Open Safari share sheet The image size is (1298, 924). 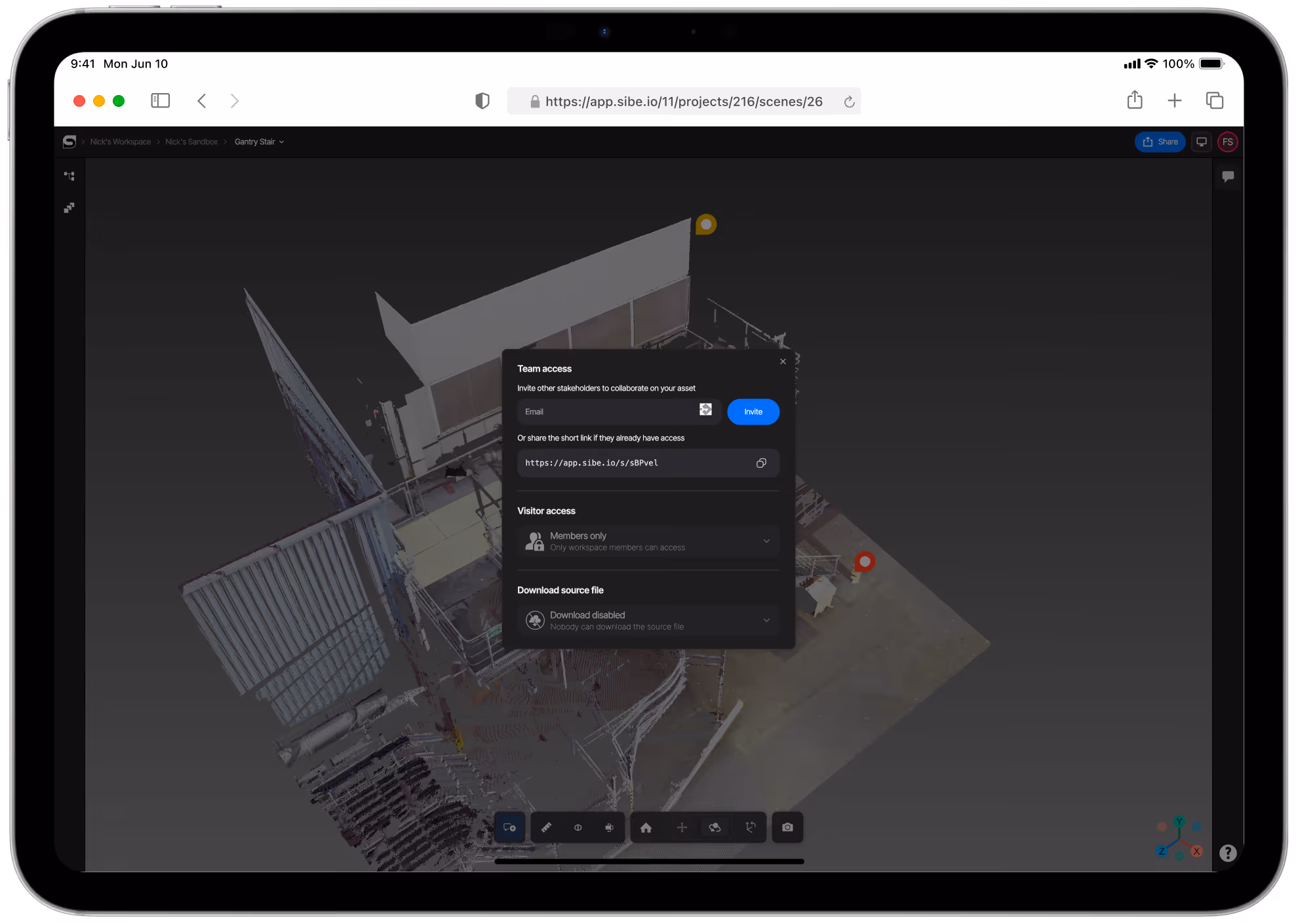tap(1135, 100)
